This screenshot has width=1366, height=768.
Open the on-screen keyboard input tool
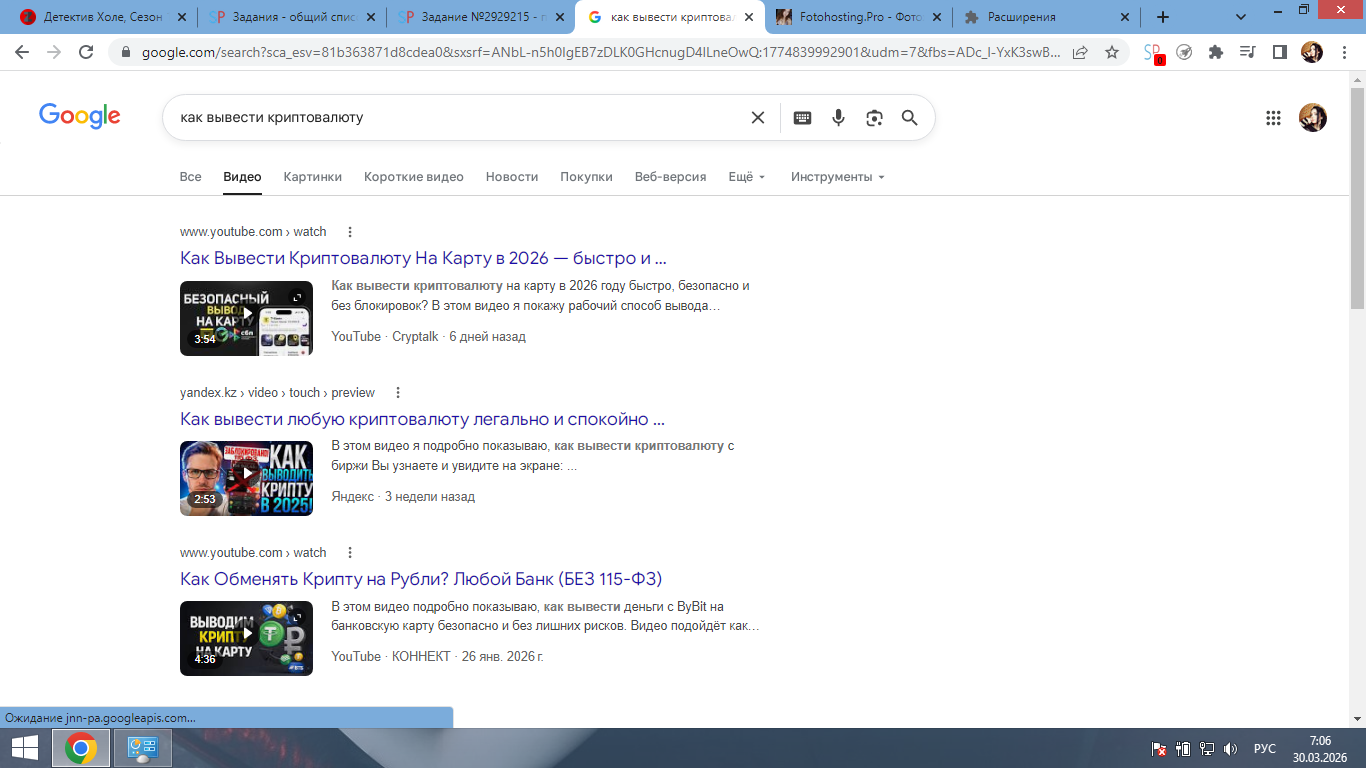pos(802,118)
